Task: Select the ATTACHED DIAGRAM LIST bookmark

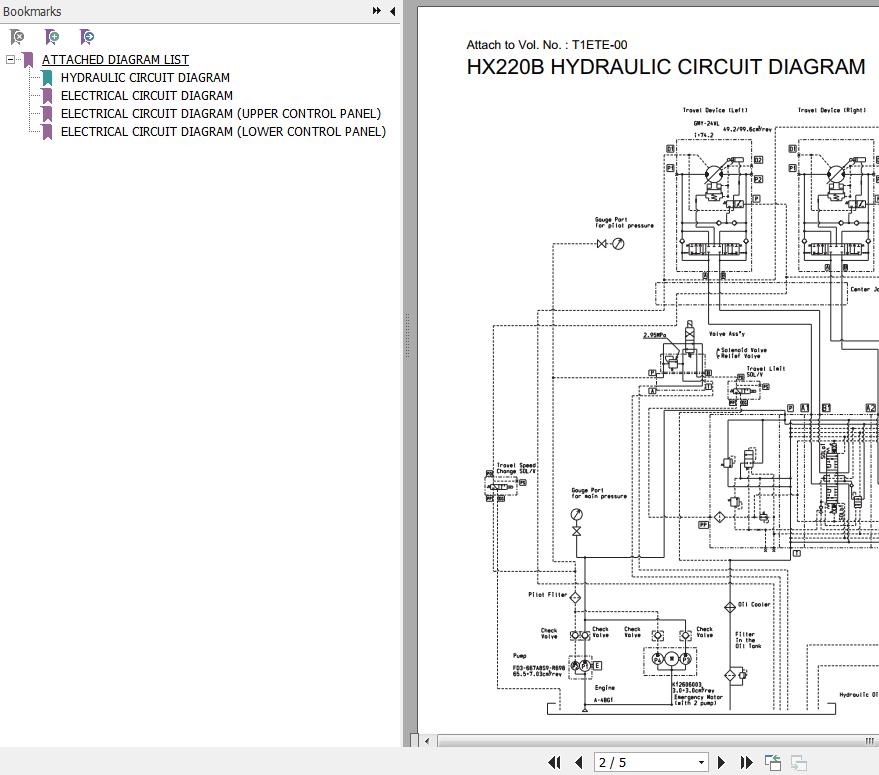Action: click(115, 59)
